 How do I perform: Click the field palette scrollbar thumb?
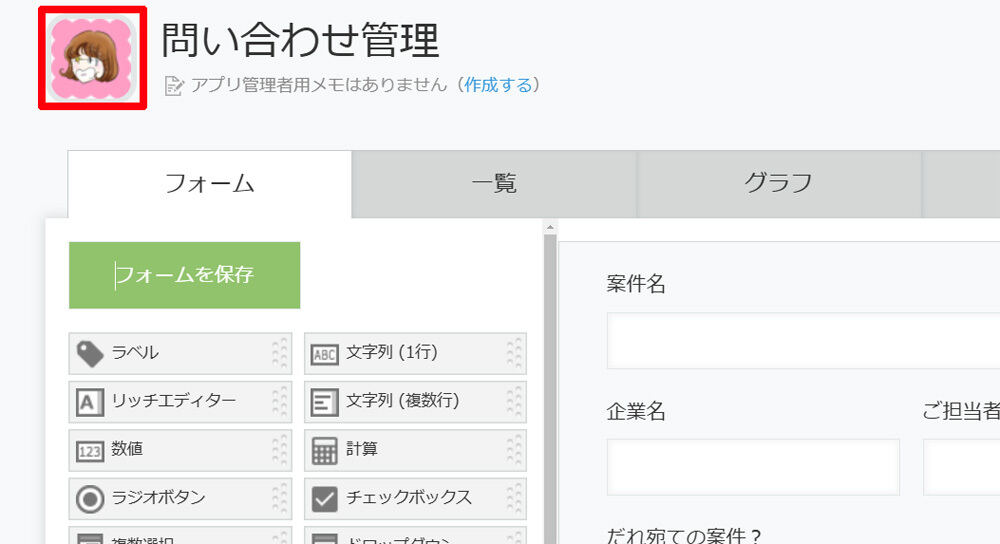[550, 389]
